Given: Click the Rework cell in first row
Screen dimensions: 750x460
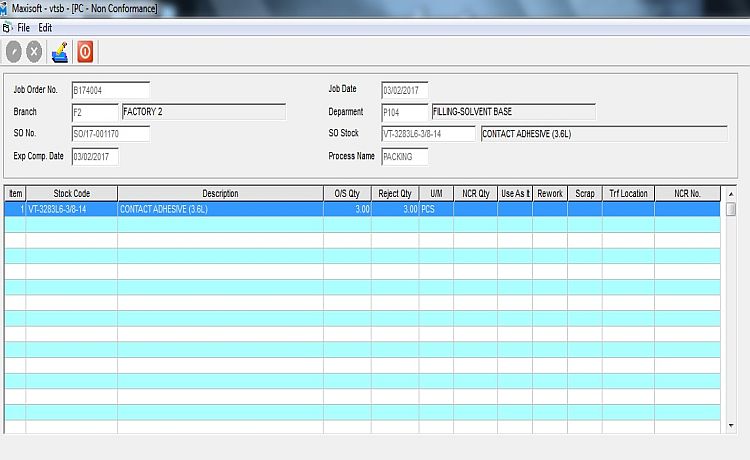Looking at the screenshot, I should point(550,210).
